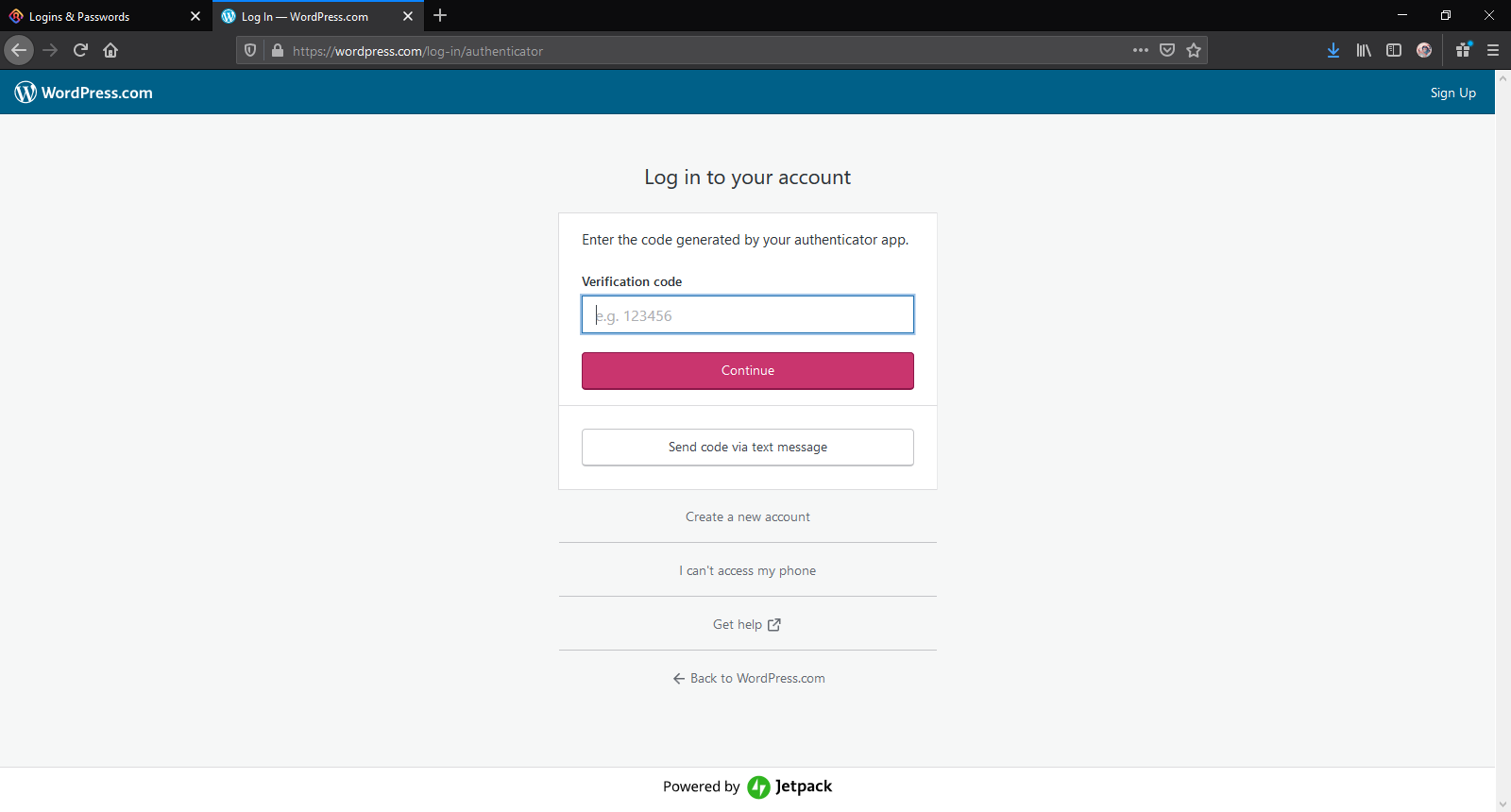The image size is (1511, 812).
Task: Save page to Pocket
Action: point(1167,50)
